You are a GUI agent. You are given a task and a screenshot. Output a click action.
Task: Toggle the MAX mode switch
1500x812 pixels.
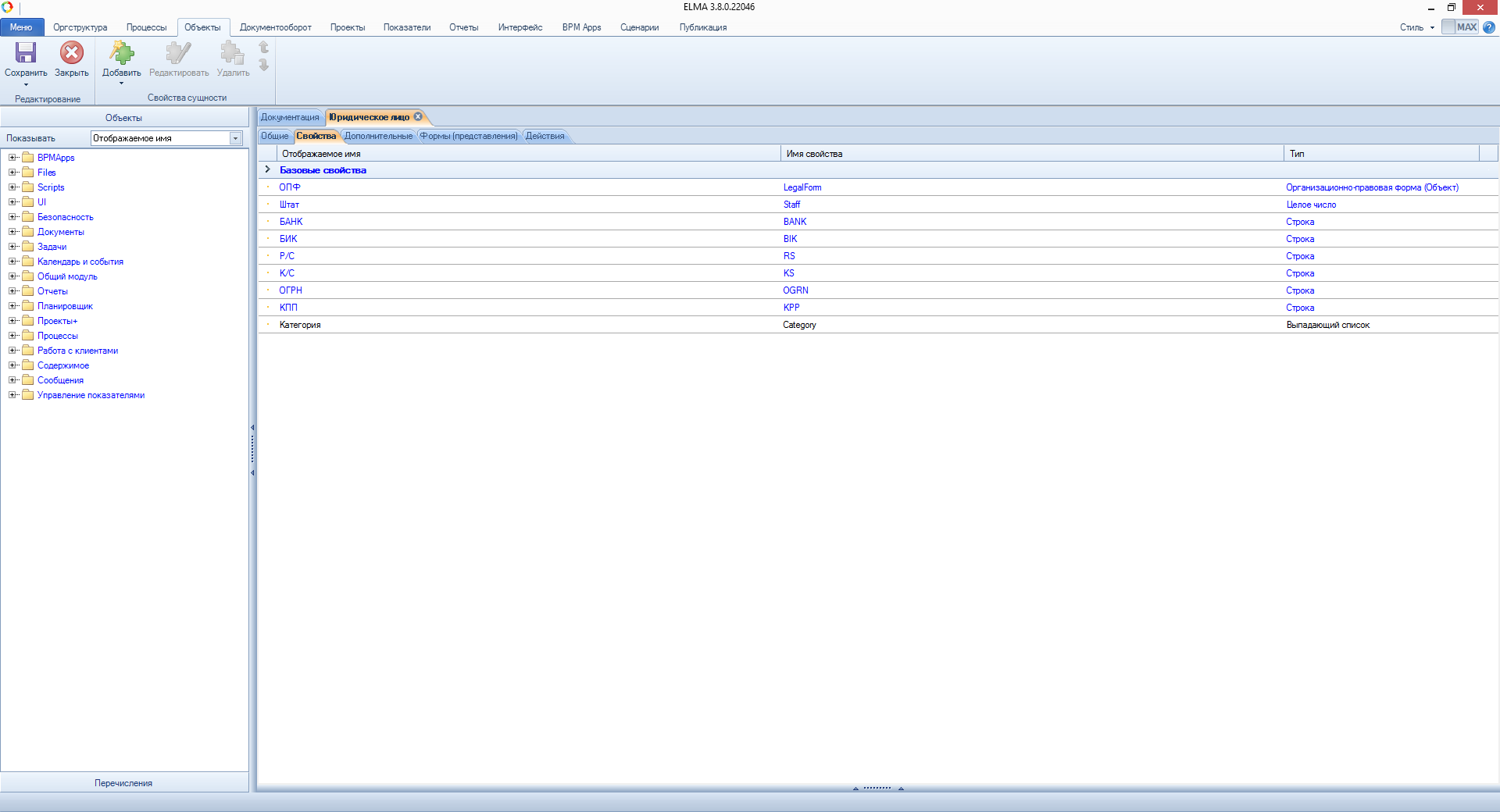pos(1459,27)
